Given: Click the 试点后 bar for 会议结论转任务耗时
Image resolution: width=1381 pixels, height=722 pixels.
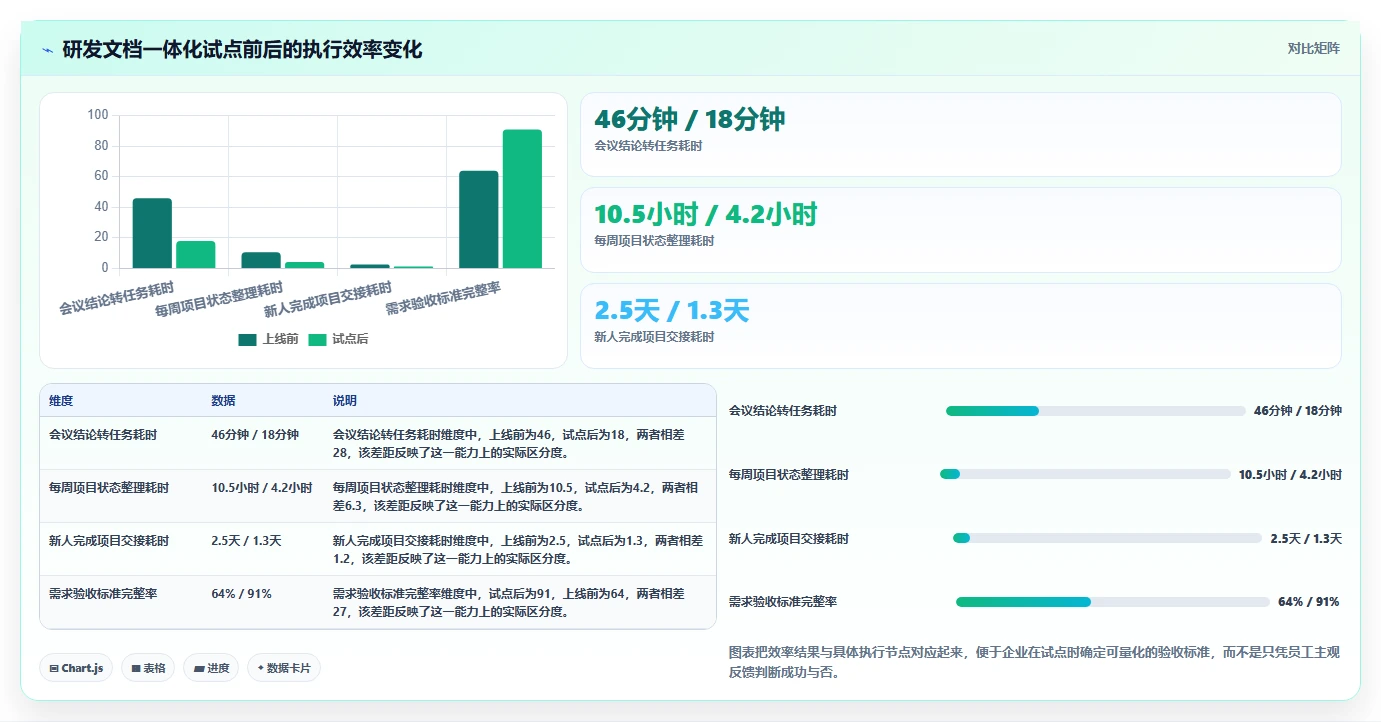Looking at the screenshot, I should click(x=196, y=254).
